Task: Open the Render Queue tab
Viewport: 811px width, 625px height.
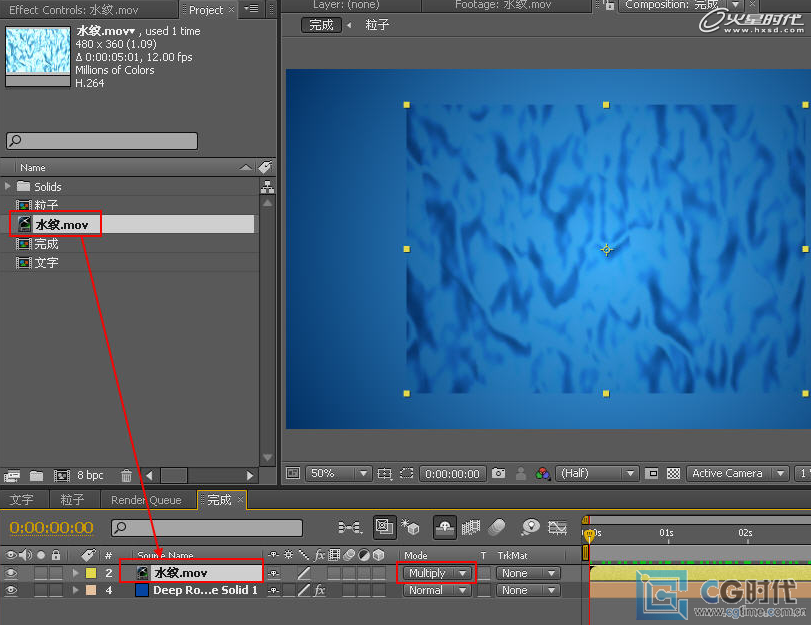Action: pyautogui.click(x=146, y=500)
